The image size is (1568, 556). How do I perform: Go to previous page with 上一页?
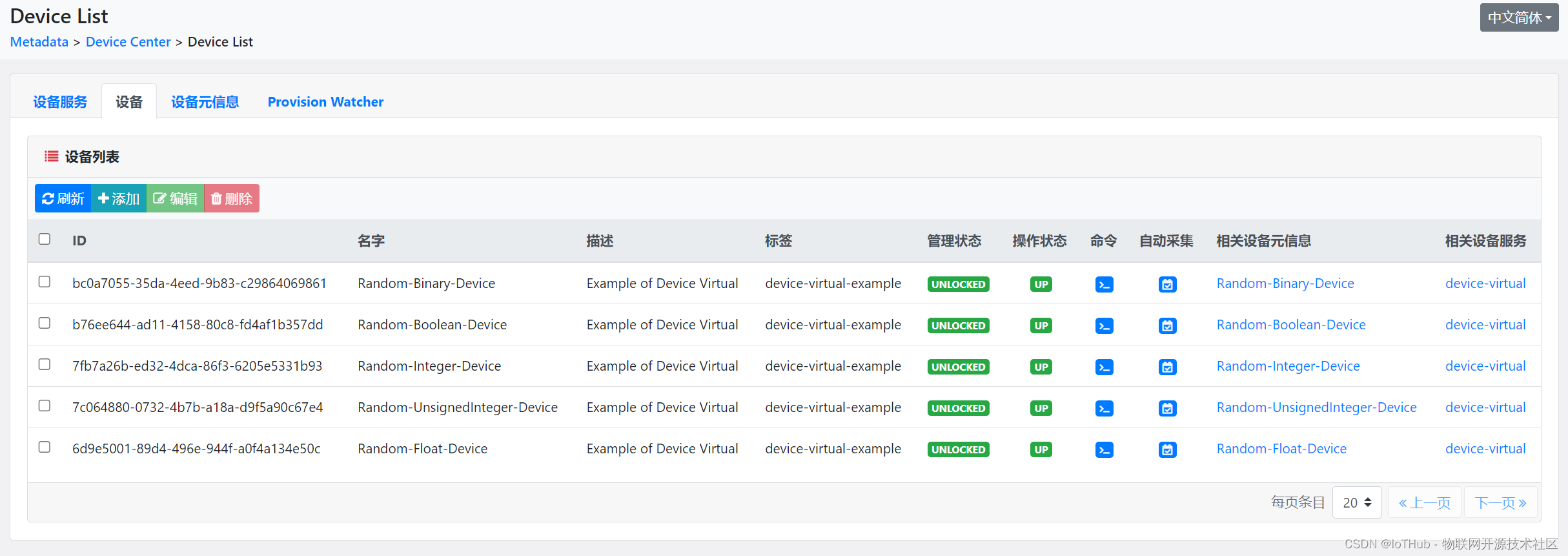(x=1424, y=502)
